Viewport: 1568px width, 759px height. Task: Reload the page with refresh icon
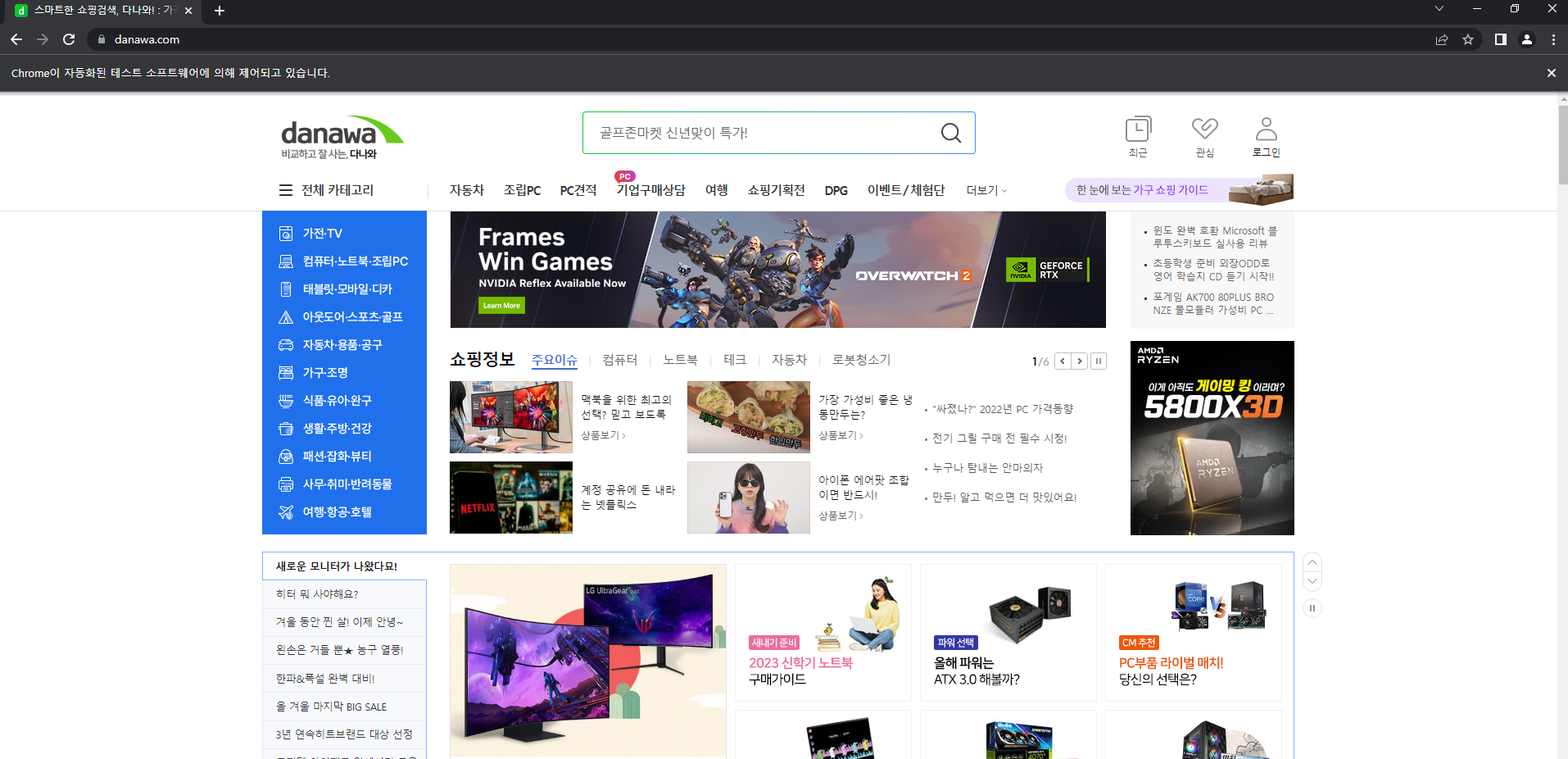coord(69,39)
